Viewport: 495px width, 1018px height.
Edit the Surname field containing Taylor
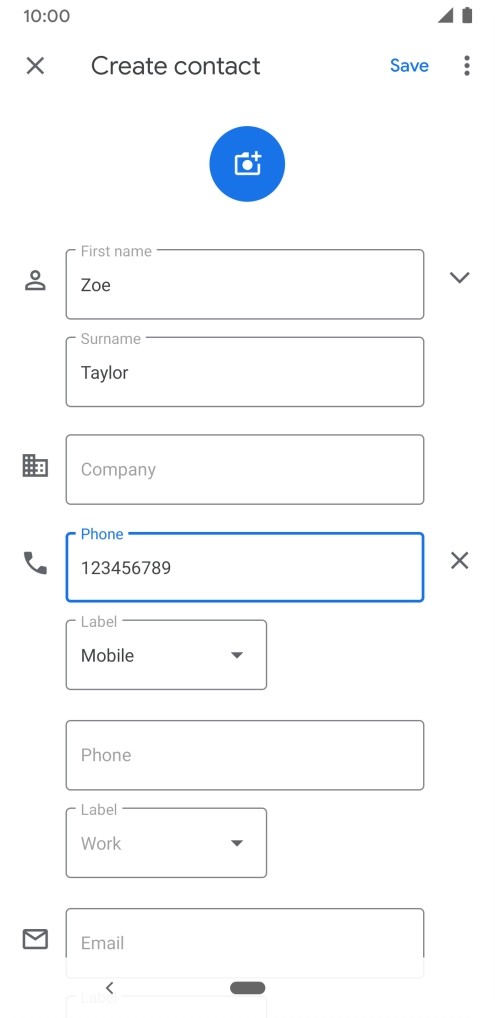tap(245, 372)
